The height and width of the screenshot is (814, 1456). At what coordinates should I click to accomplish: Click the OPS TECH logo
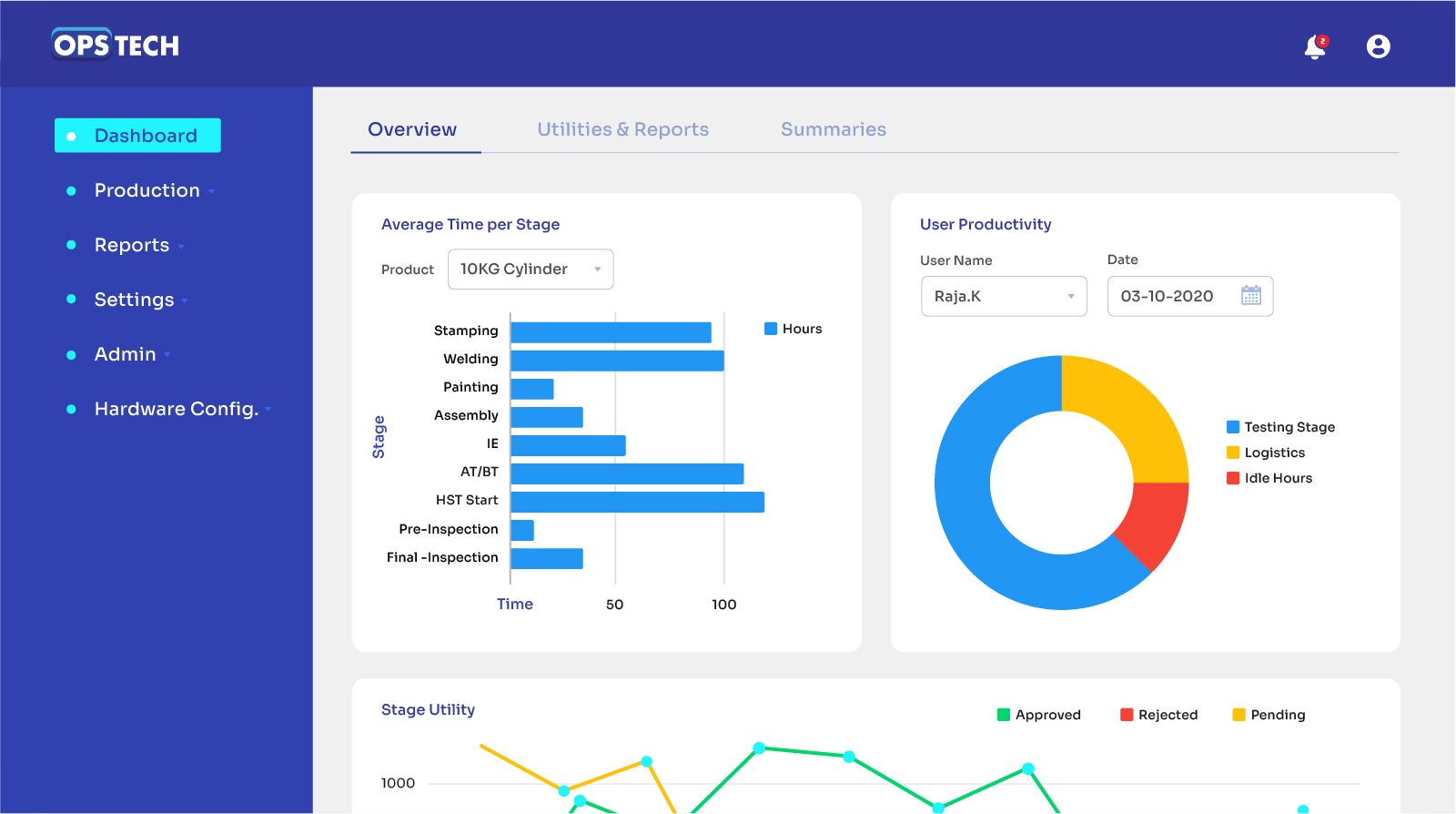coord(116,45)
